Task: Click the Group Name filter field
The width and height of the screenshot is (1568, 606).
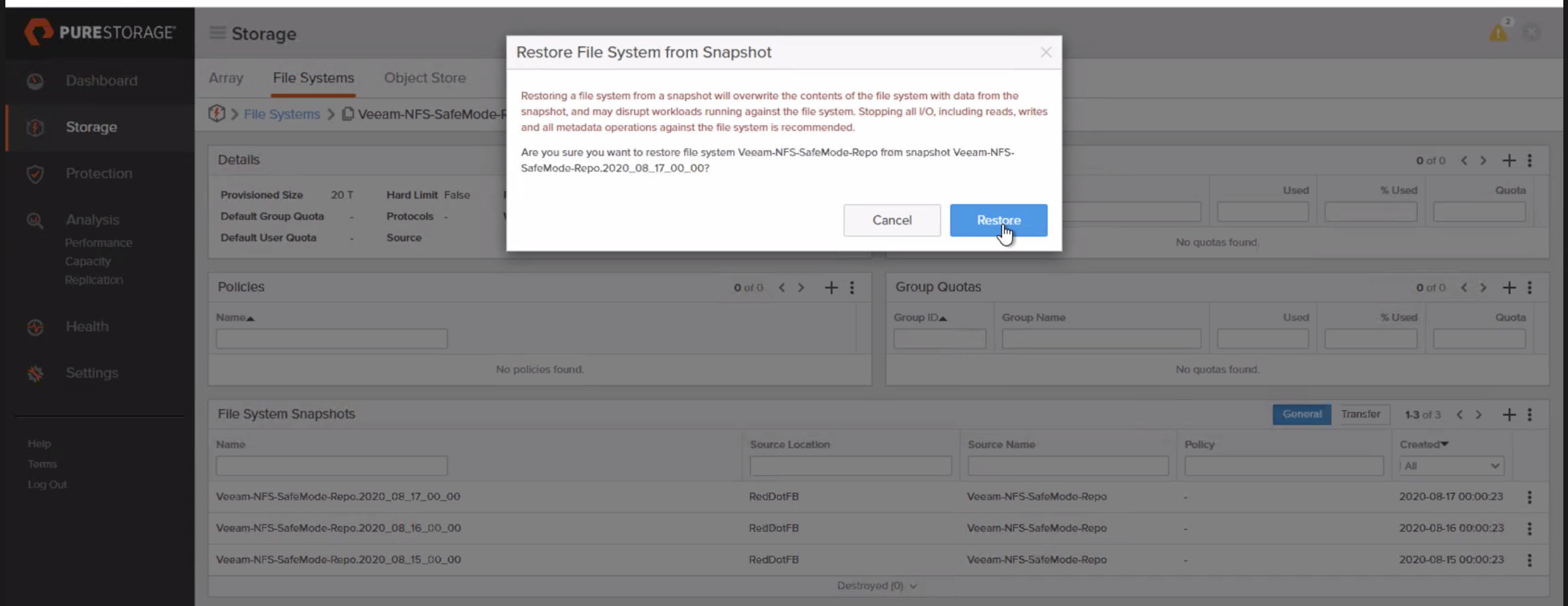Action: [x=1101, y=338]
